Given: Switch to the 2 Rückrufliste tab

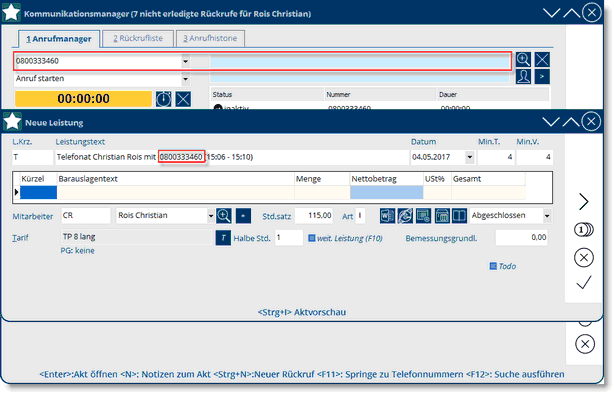Looking at the screenshot, I should [138, 38].
